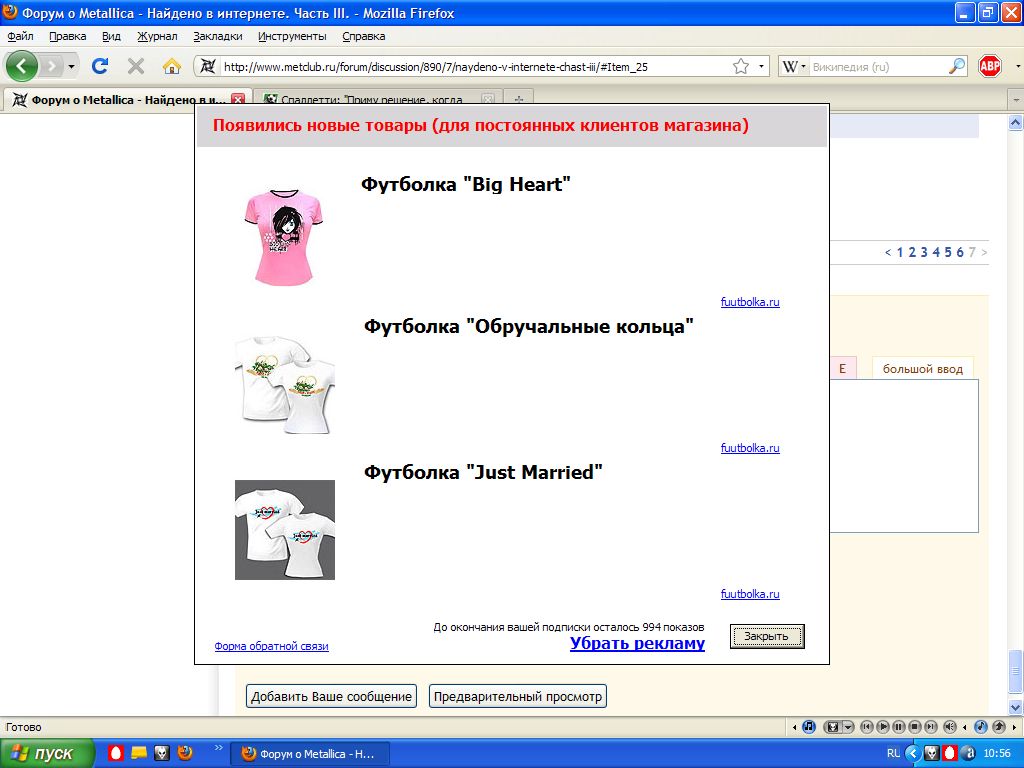Image resolution: width=1024 pixels, height=768 pixels.
Task: Launch Firefox from the quick launch bar
Action: pos(184,753)
